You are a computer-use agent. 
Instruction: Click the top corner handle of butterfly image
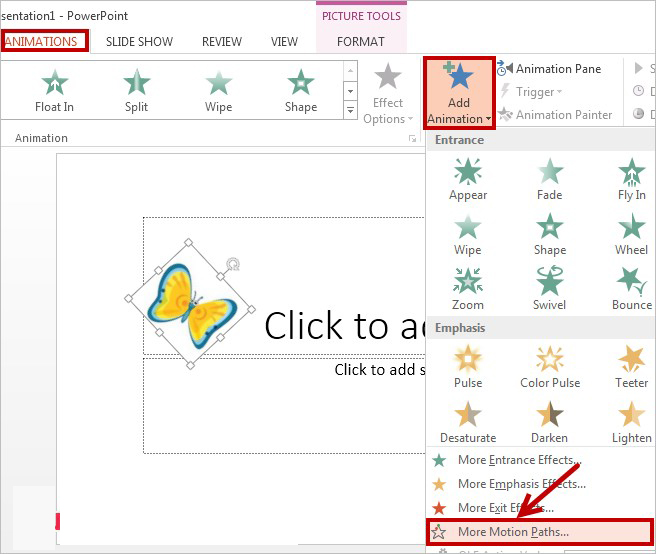pyautogui.click(x=189, y=242)
